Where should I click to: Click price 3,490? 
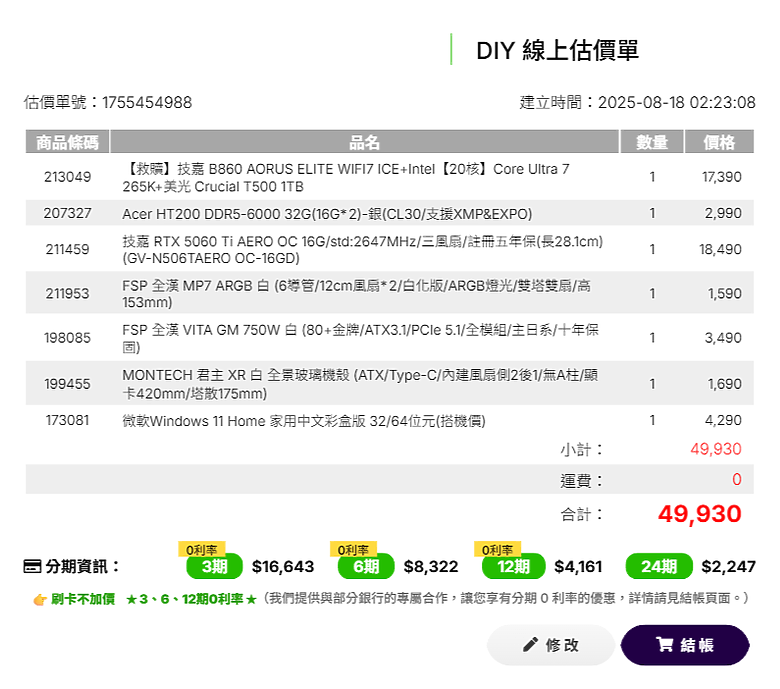(x=723, y=338)
